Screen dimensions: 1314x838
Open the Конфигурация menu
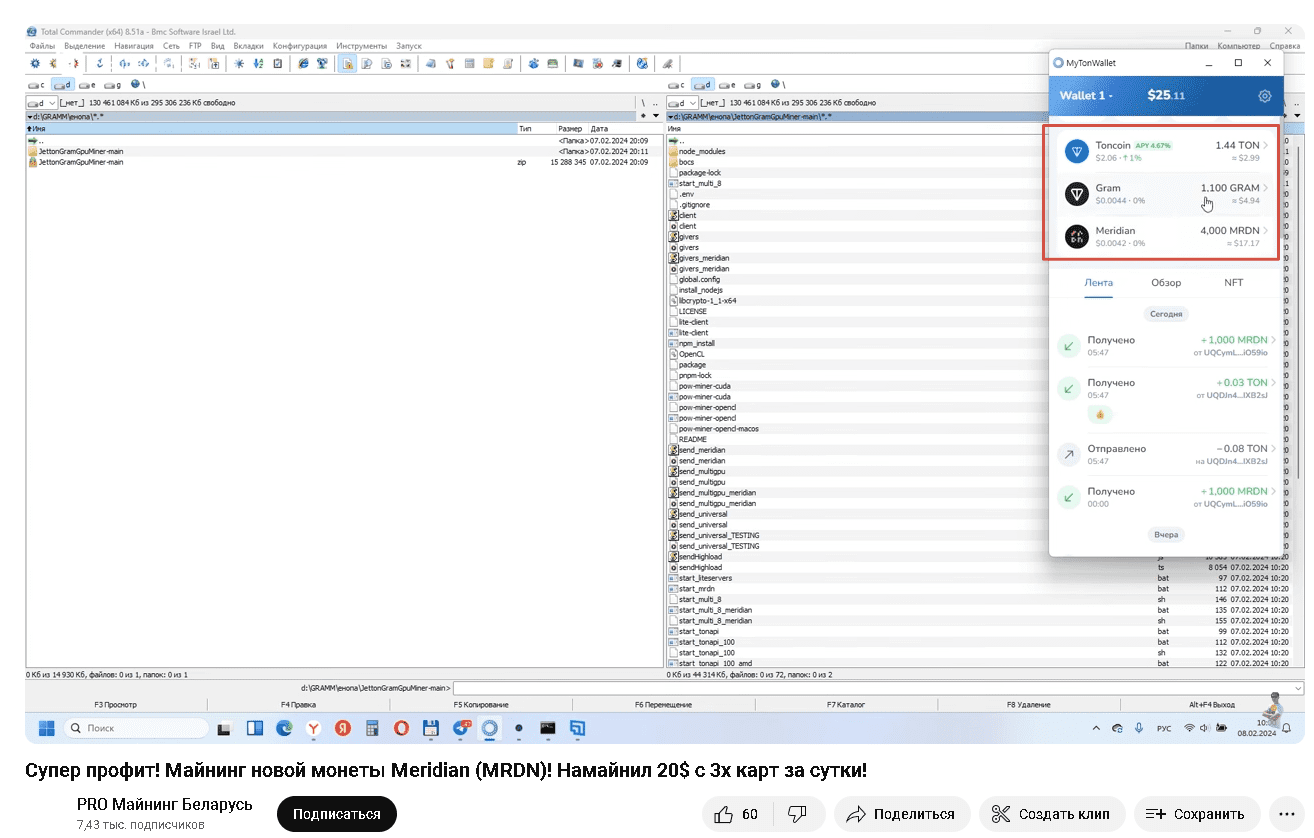[300, 46]
